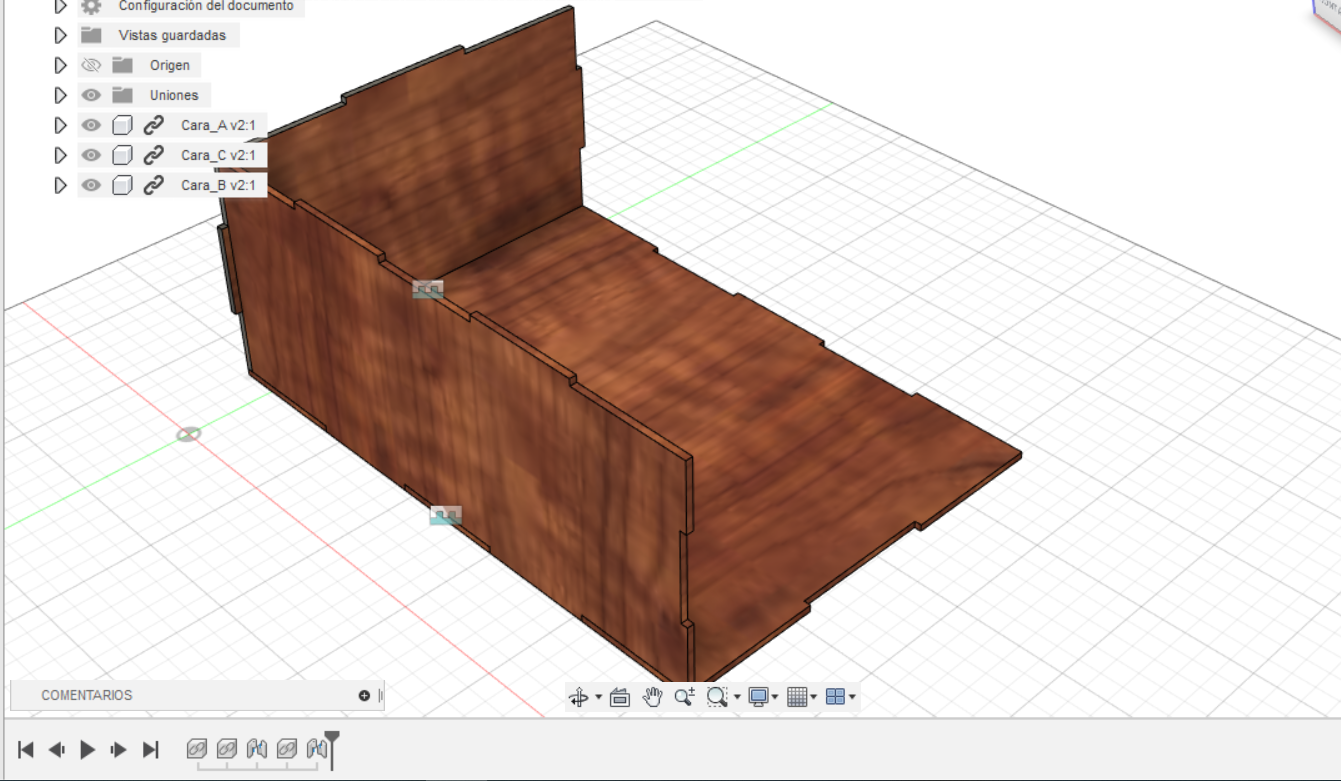Select the first joint feature in timeline
Screen dimensions: 1341x781
coord(257,748)
